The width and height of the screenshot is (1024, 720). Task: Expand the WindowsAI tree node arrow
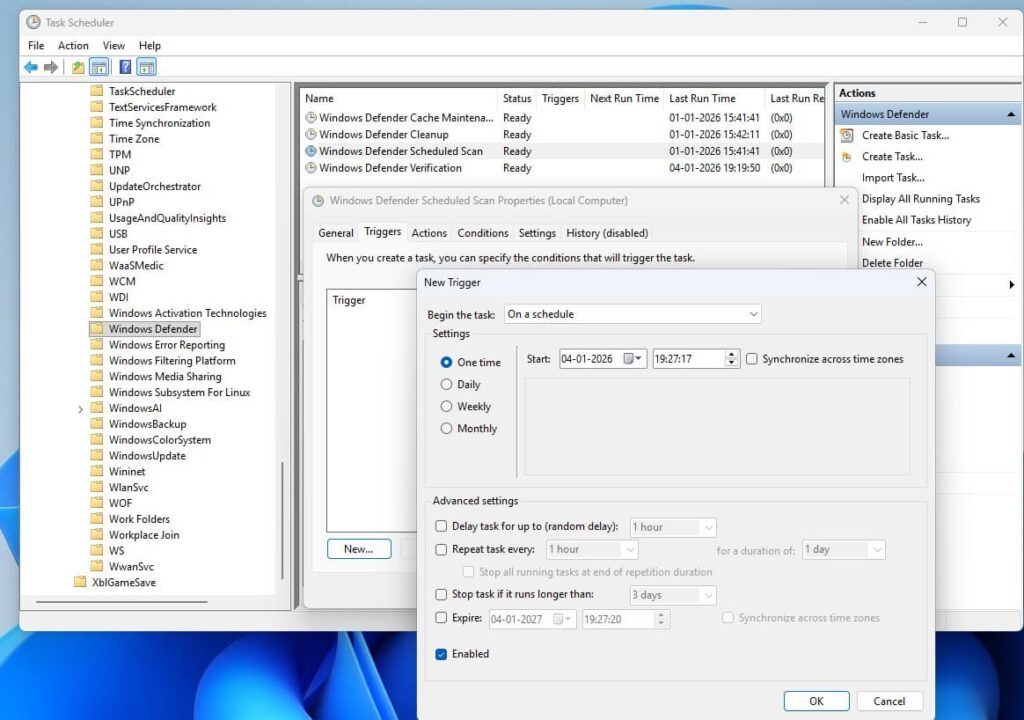[x=80, y=409]
